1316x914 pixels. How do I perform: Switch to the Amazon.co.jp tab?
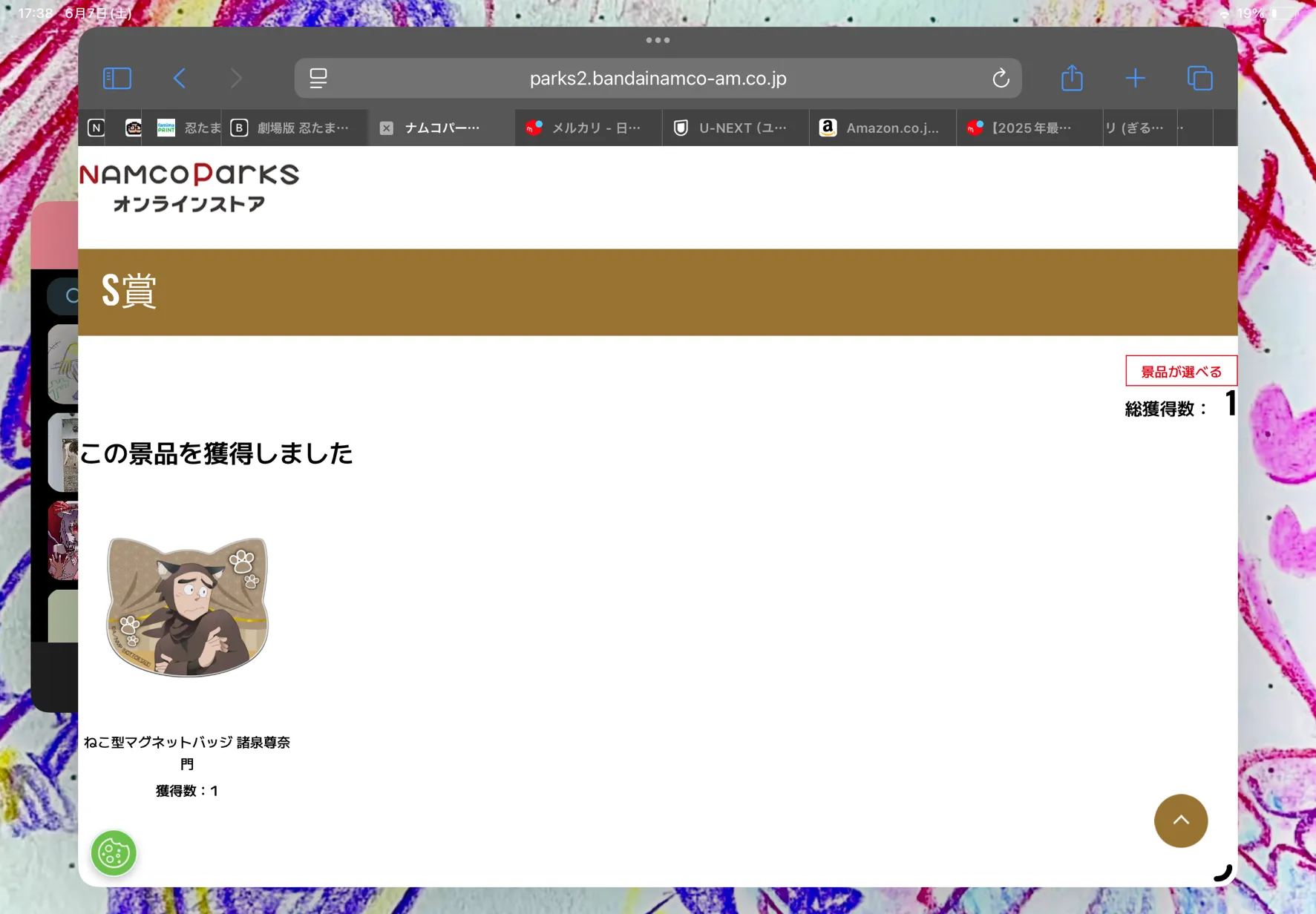click(x=883, y=128)
